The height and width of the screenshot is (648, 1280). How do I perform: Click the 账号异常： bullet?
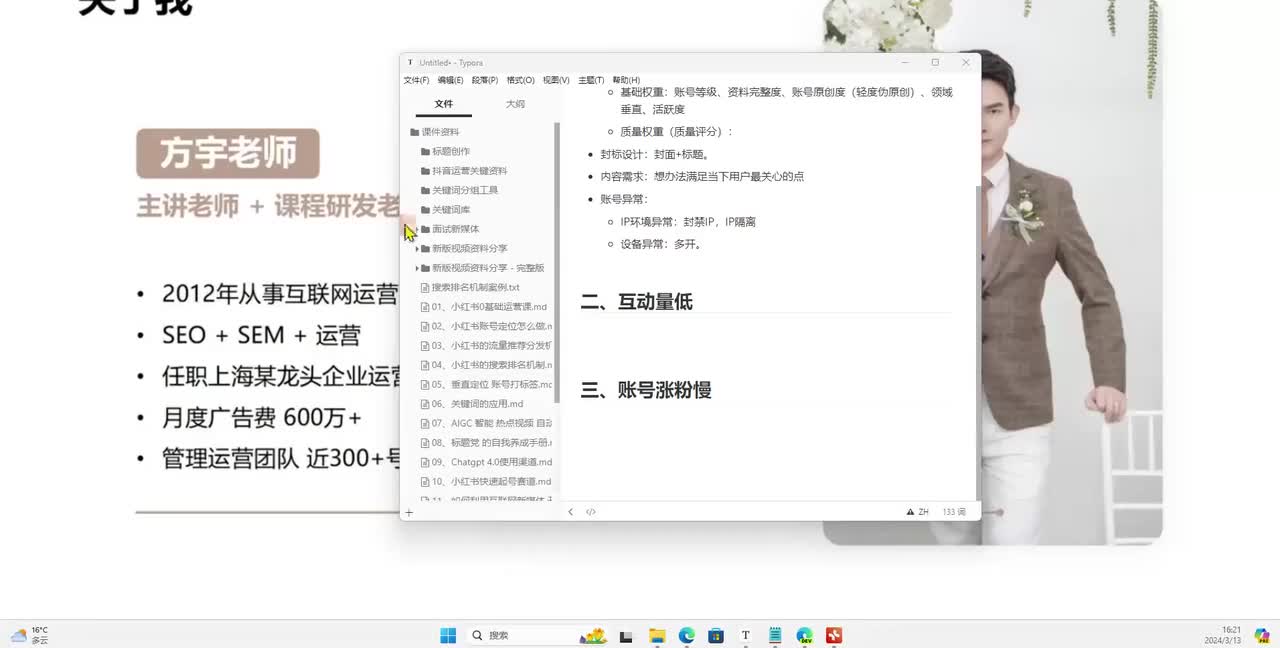click(x=624, y=199)
